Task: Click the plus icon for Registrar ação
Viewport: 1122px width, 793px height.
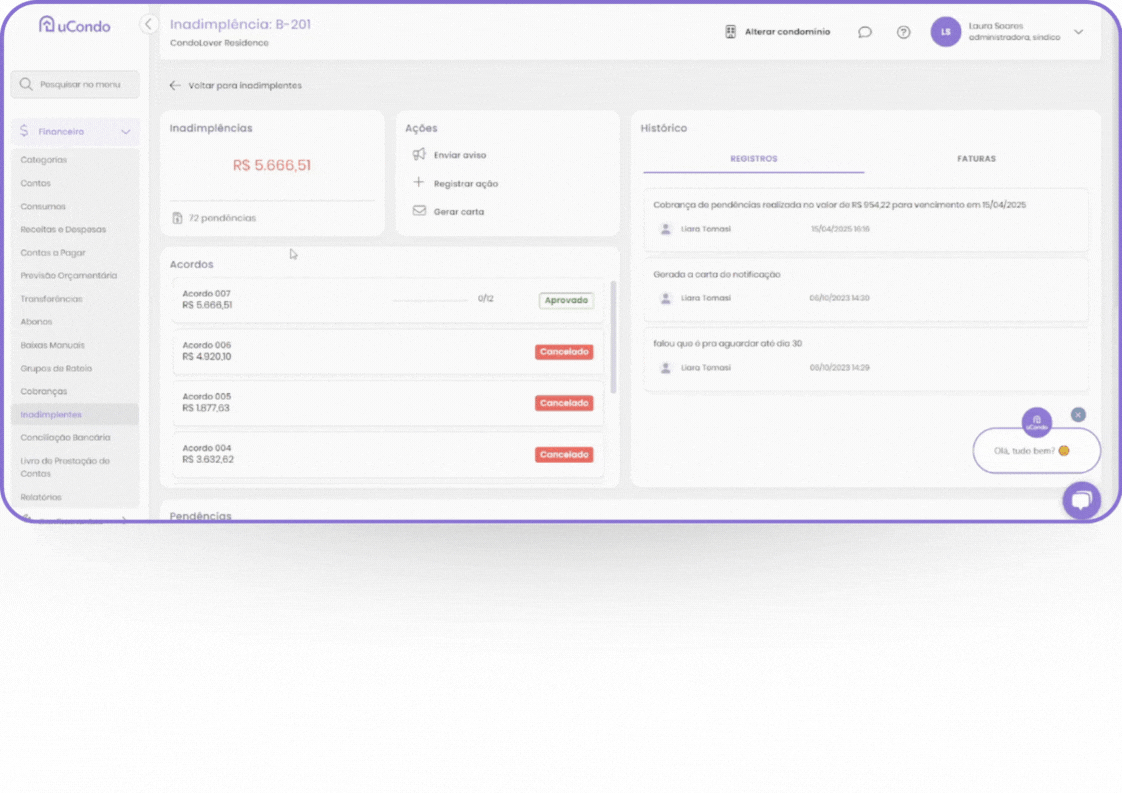Action: [x=419, y=183]
